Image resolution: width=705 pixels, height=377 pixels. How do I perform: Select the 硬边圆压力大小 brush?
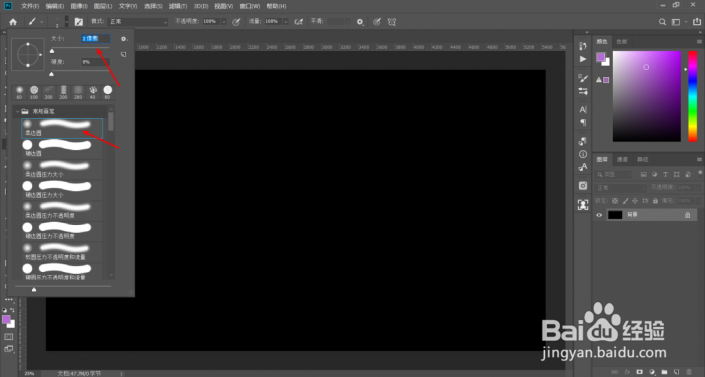[x=62, y=190]
